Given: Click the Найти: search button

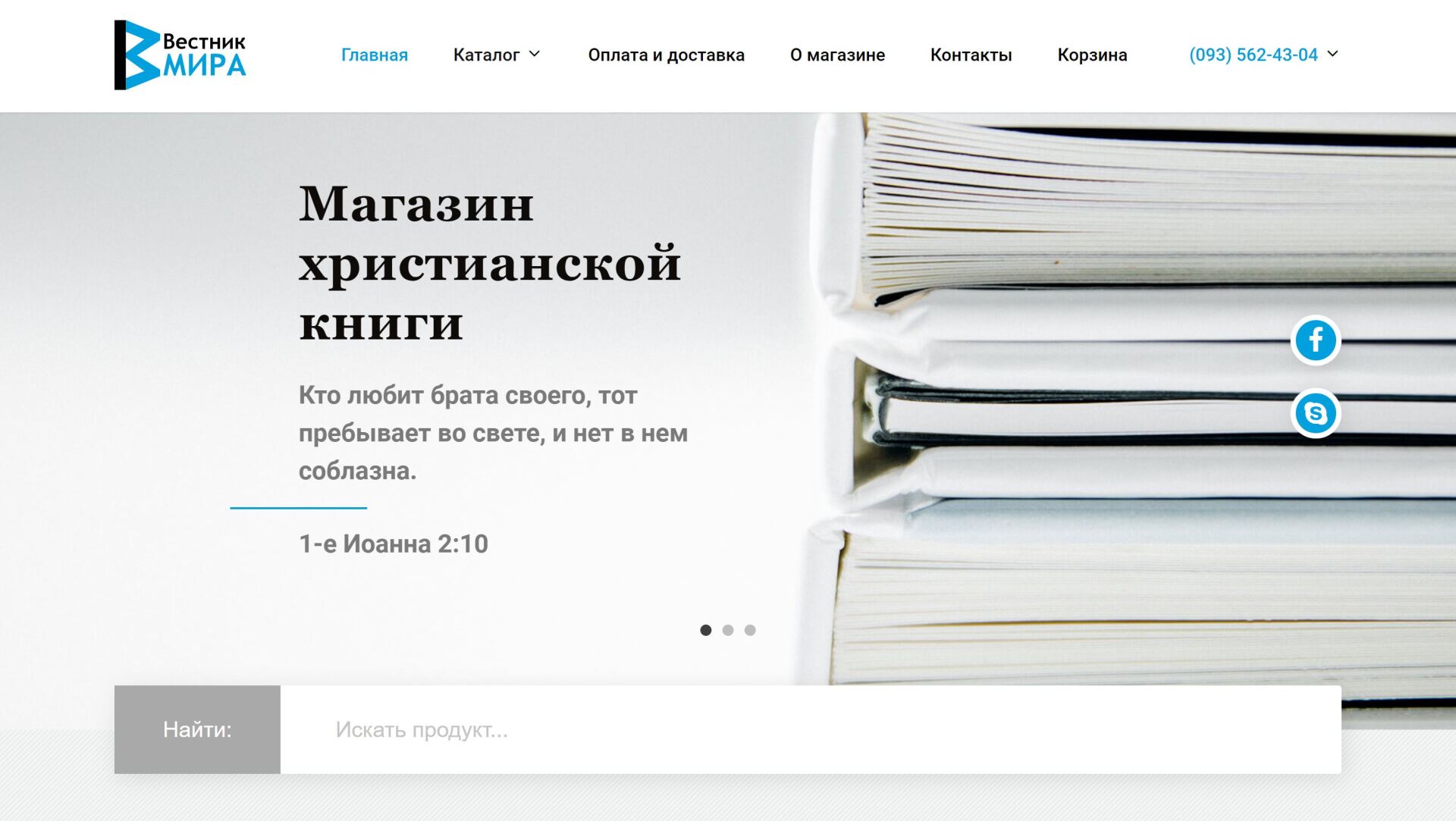Looking at the screenshot, I should coord(197,729).
